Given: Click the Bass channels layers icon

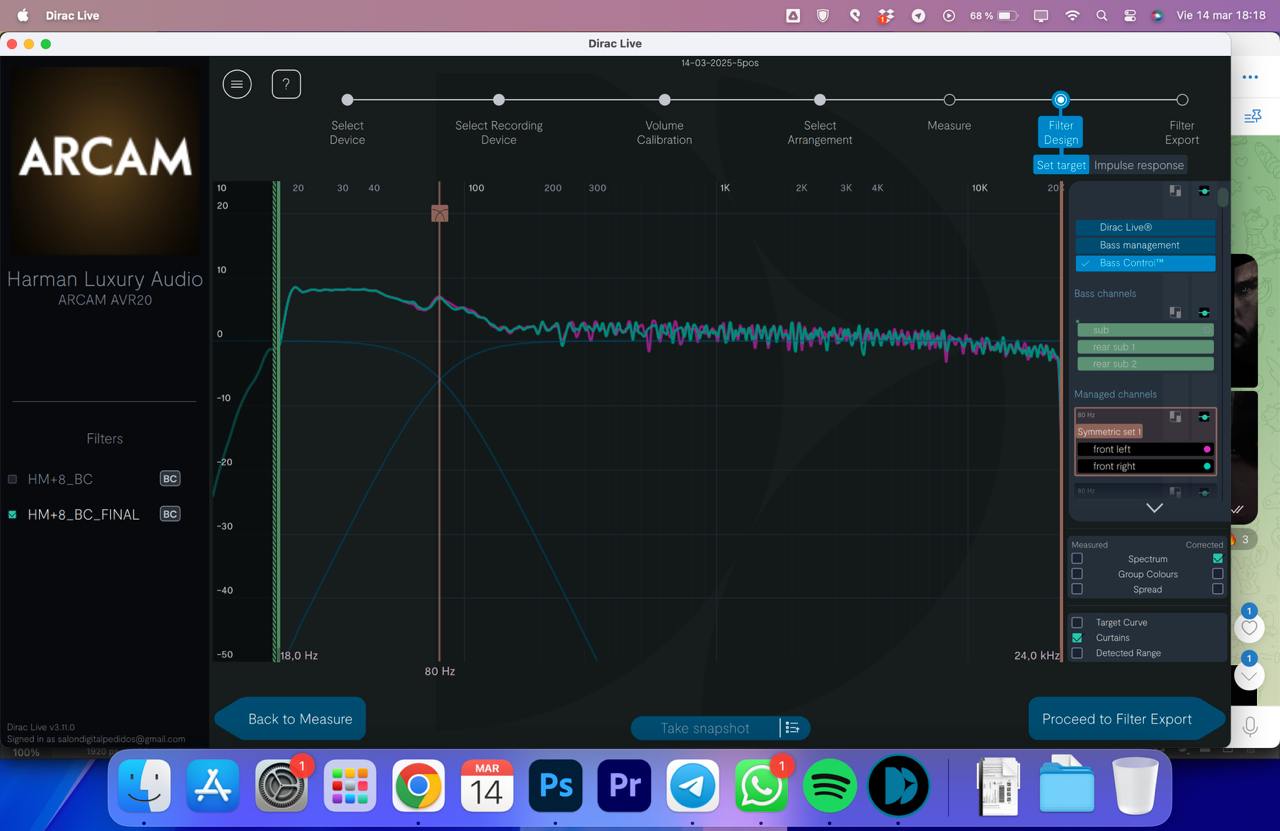Looking at the screenshot, I should [1176, 313].
